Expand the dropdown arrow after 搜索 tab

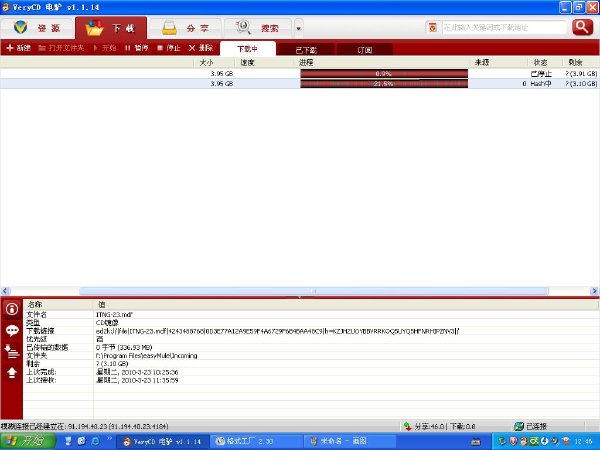coord(298,28)
